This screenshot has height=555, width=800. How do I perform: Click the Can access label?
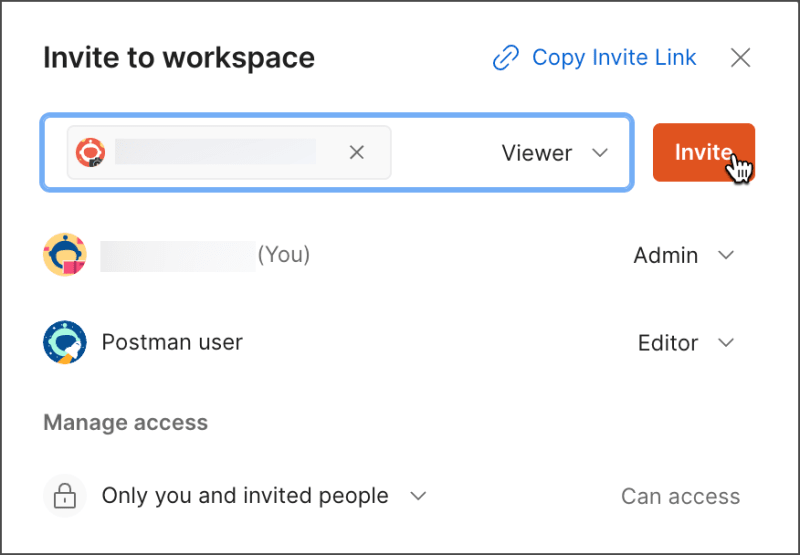coord(680,497)
